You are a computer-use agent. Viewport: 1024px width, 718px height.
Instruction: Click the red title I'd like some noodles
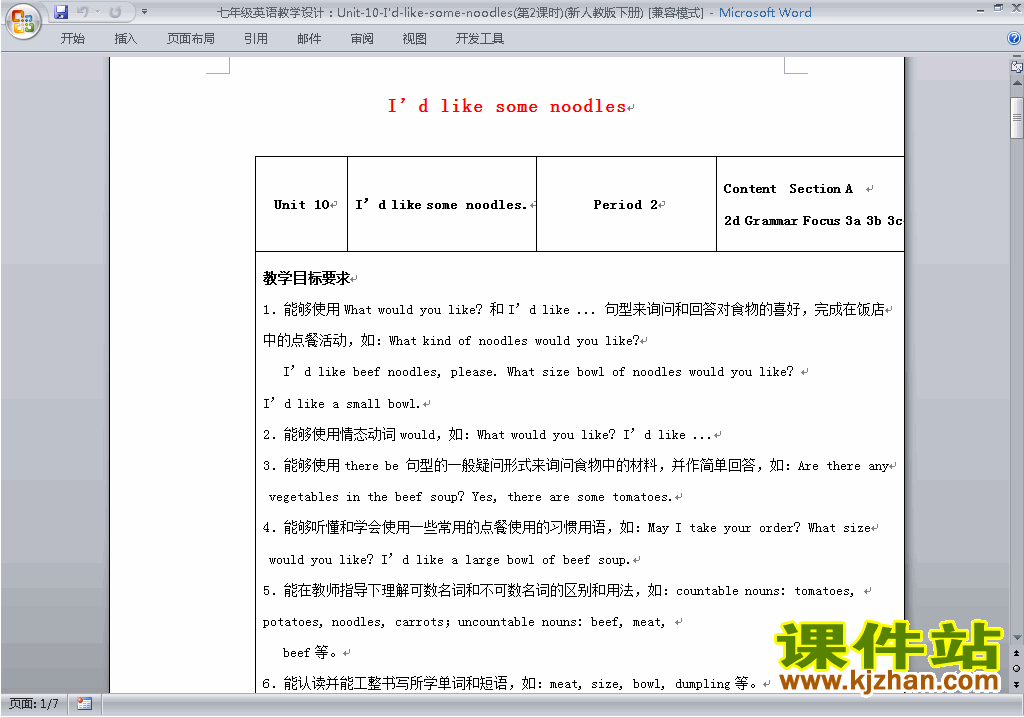507,106
